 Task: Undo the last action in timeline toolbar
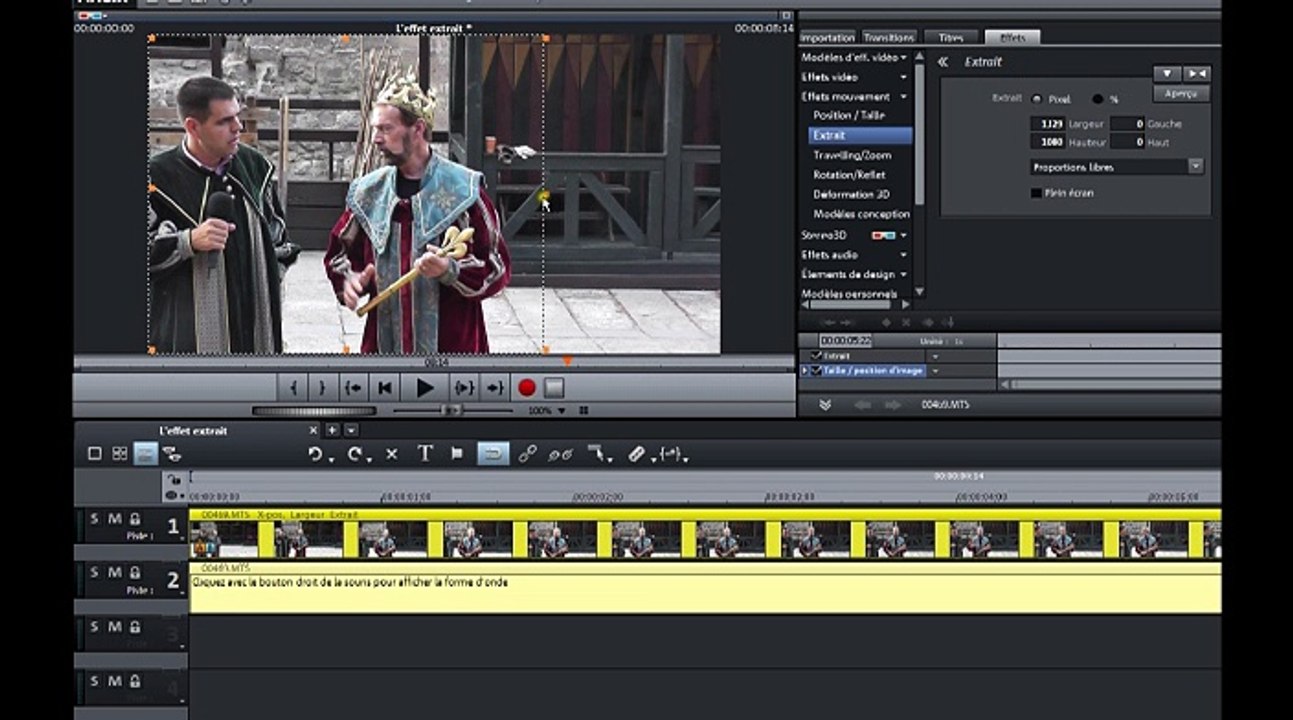pyautogui.click(x=316, y=454)
